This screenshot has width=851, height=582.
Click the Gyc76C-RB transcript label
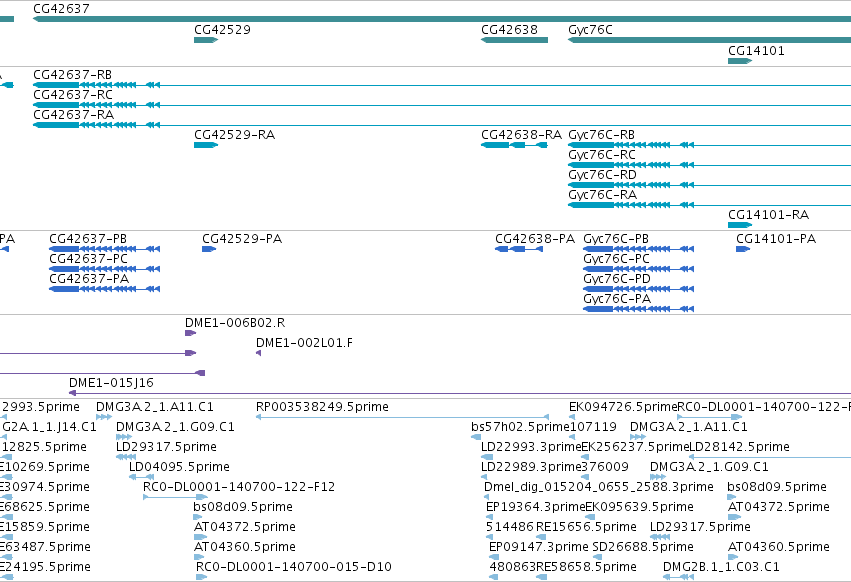click(601, 135)
